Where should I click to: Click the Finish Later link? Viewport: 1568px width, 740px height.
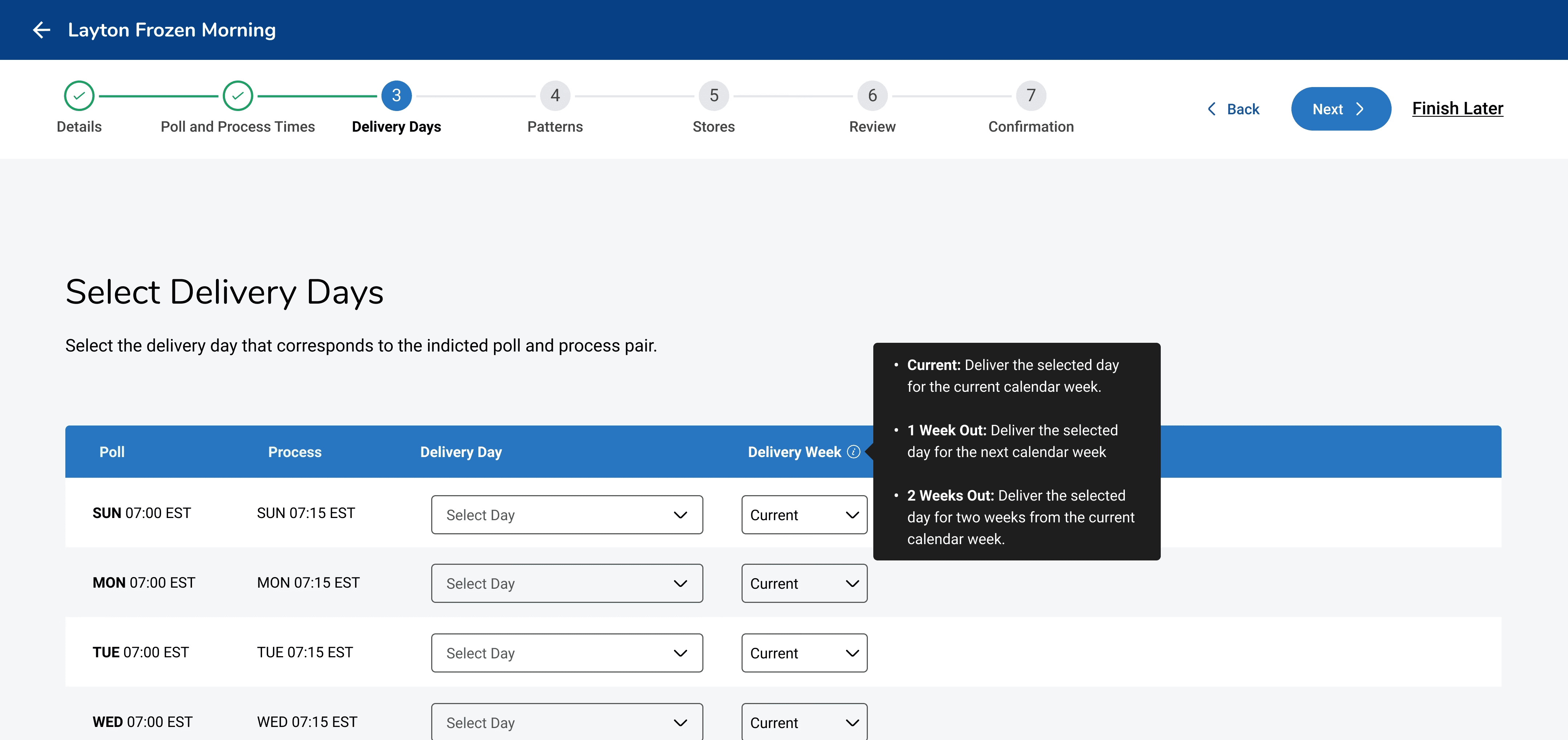click(1457, 108)
